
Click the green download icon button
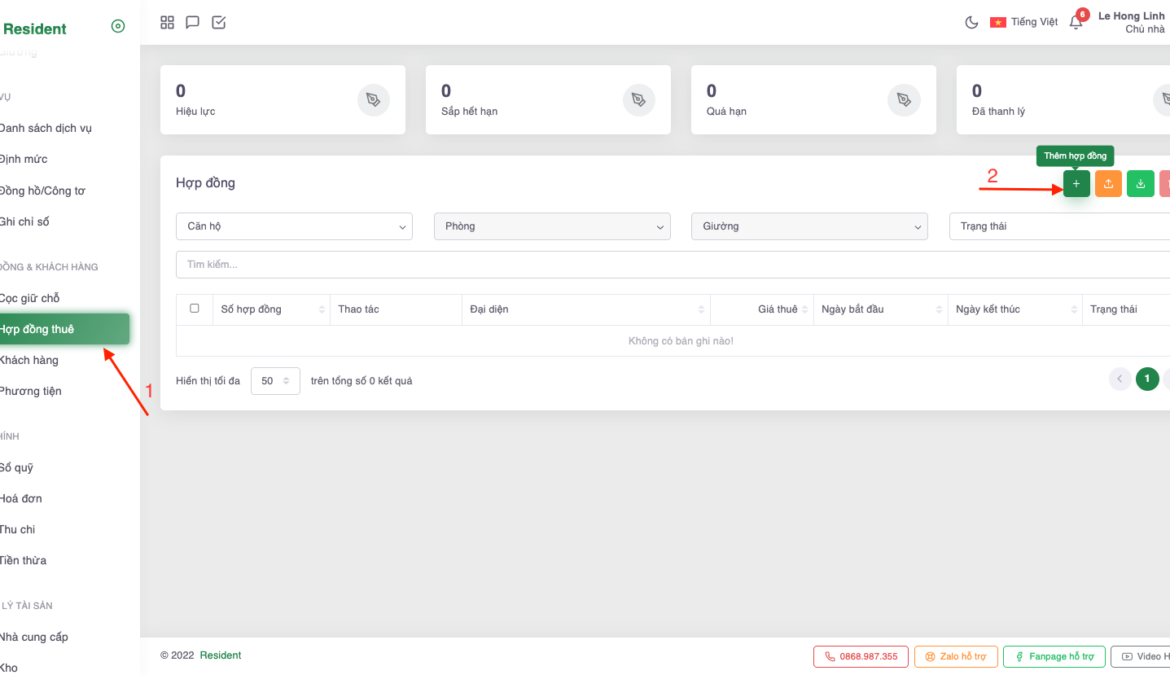click(x=1140, y=184)
